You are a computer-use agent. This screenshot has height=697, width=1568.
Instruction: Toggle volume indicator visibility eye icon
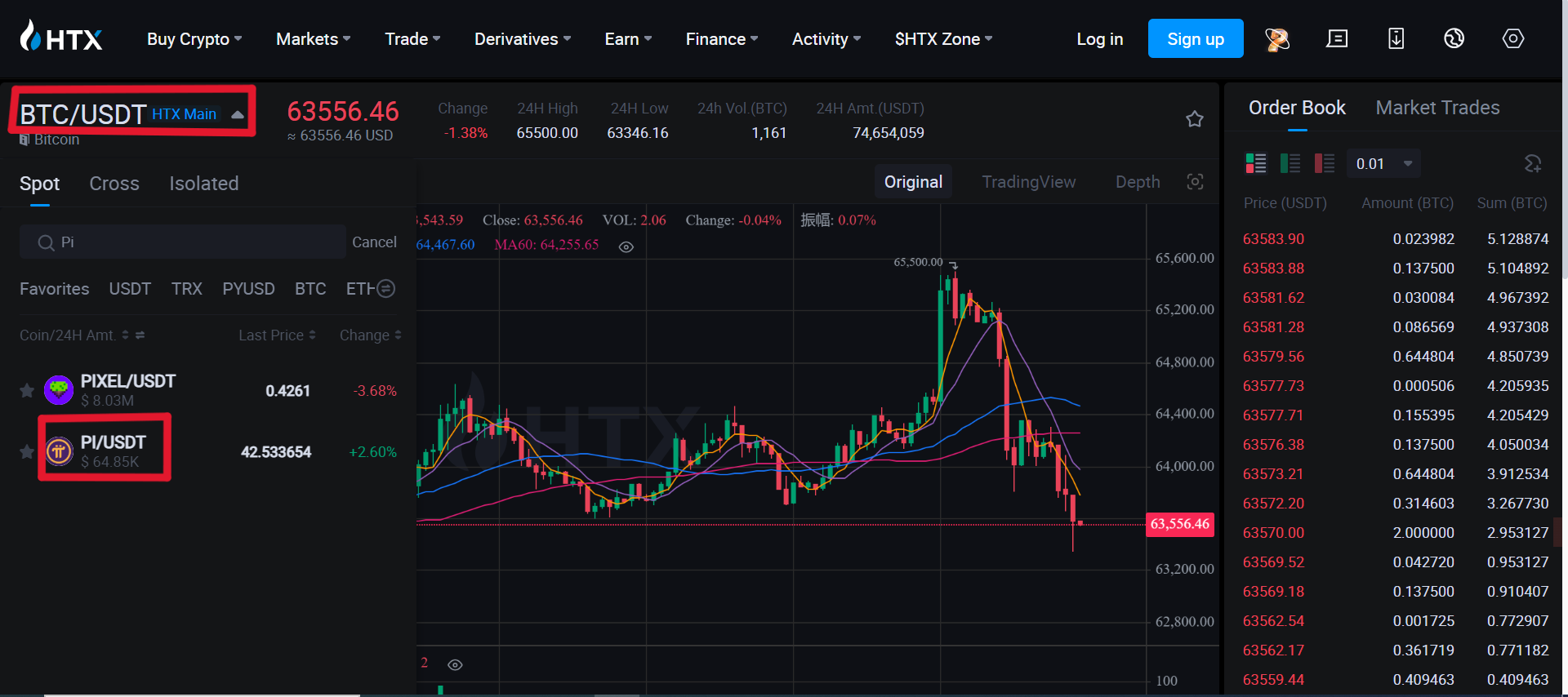pos(456,664)
